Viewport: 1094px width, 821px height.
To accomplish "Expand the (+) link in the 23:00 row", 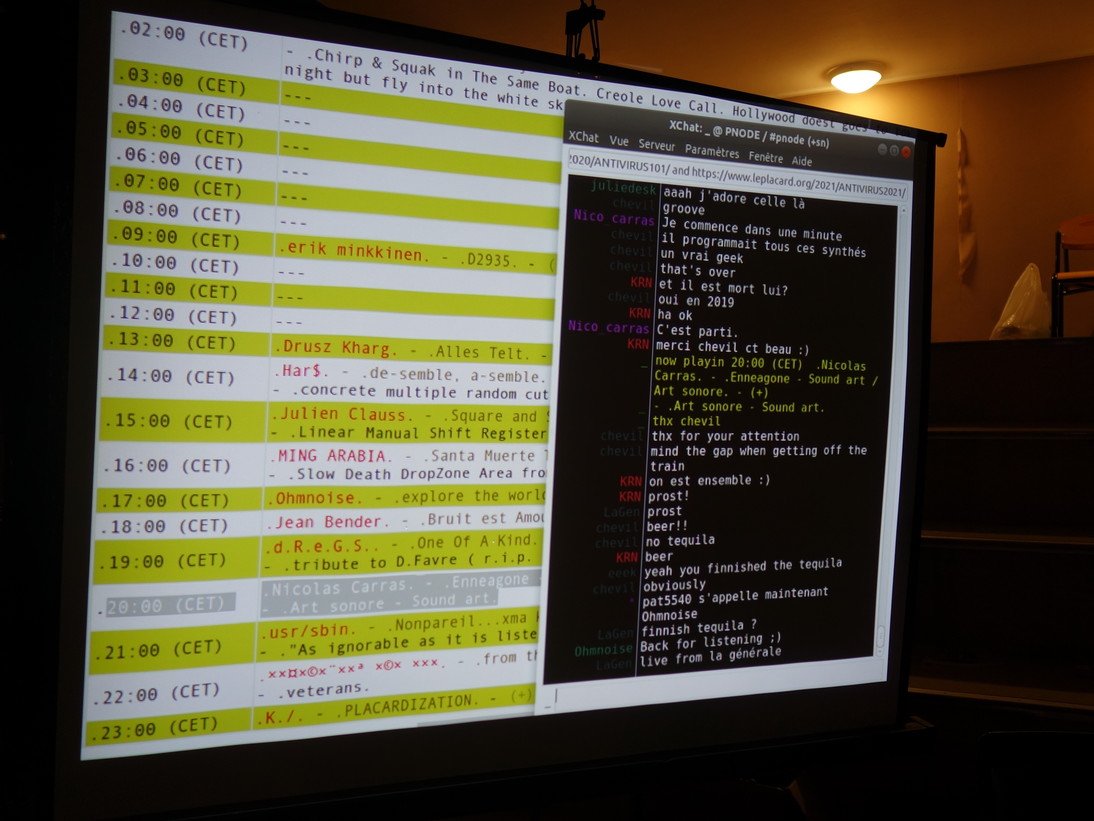I will point(521,696).
